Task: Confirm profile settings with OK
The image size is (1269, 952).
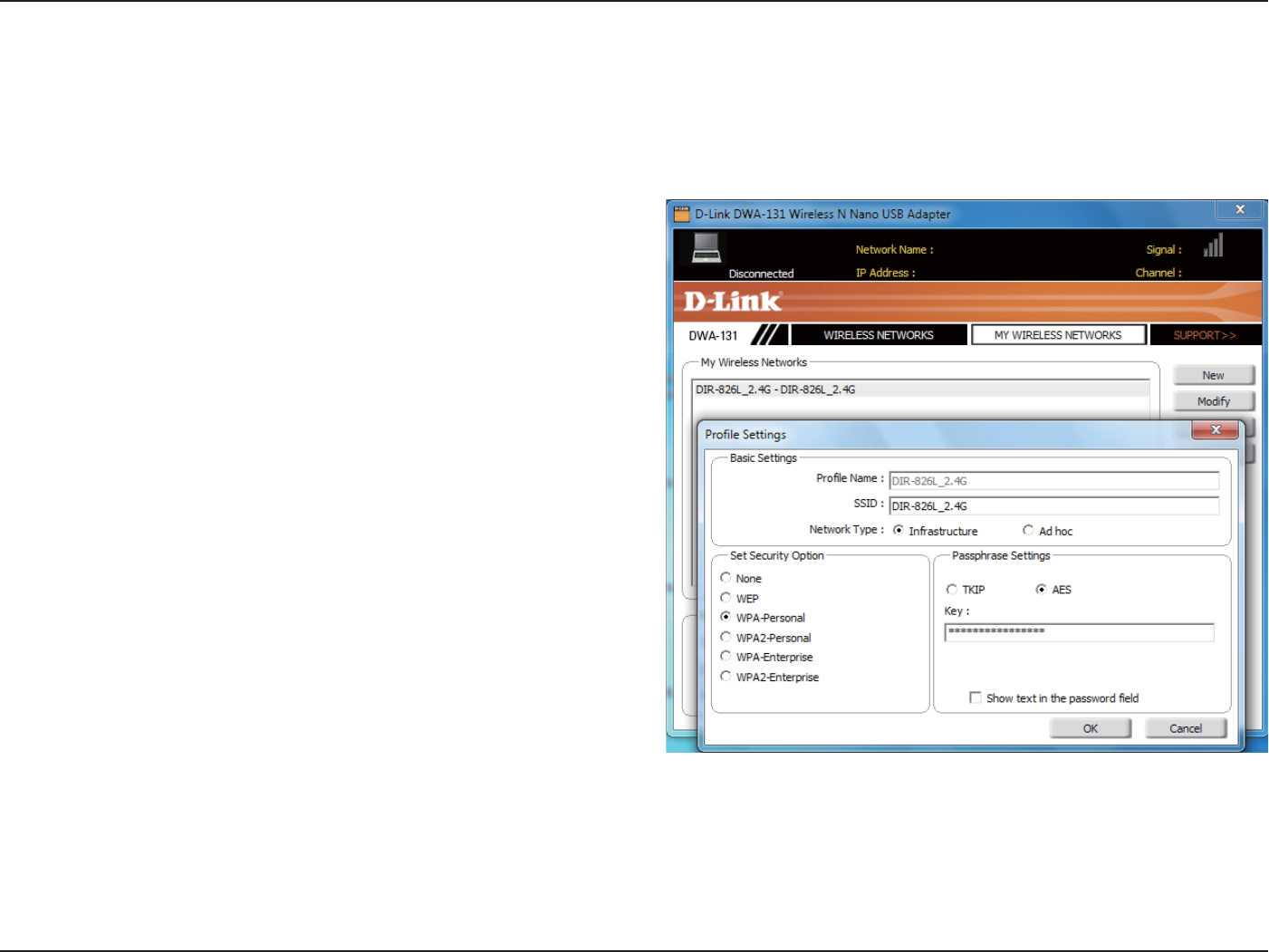Action: (x=1091, y=728)
